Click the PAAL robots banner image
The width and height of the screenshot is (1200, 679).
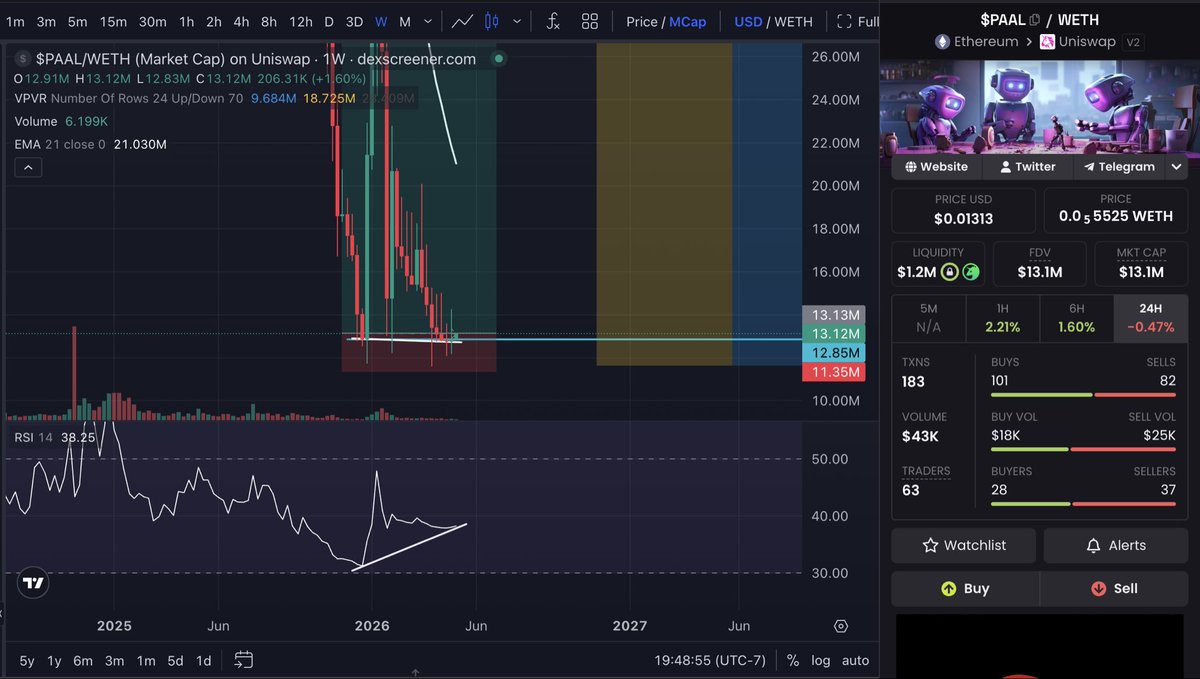point(1039,108)
